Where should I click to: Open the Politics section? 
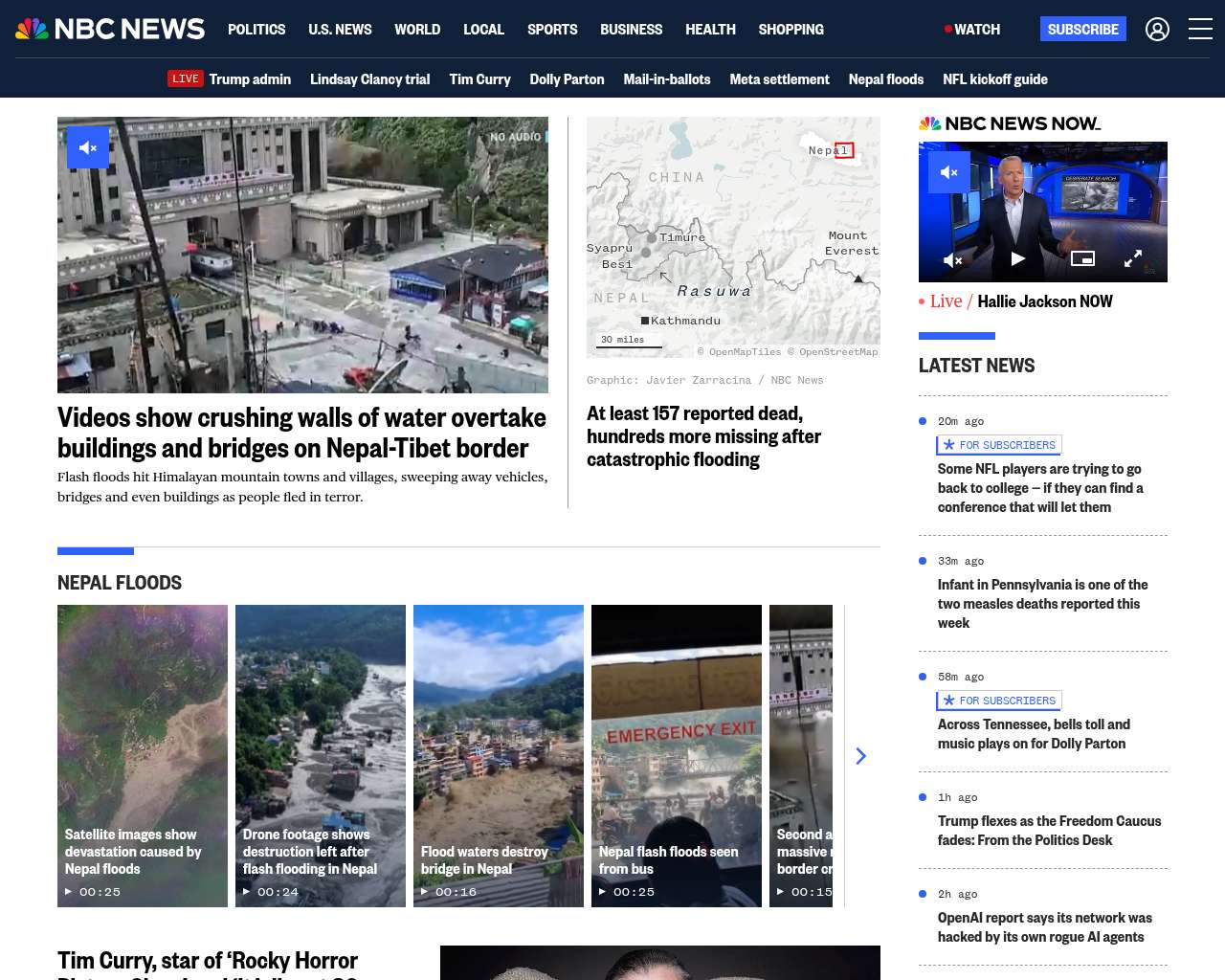(256, 30)
